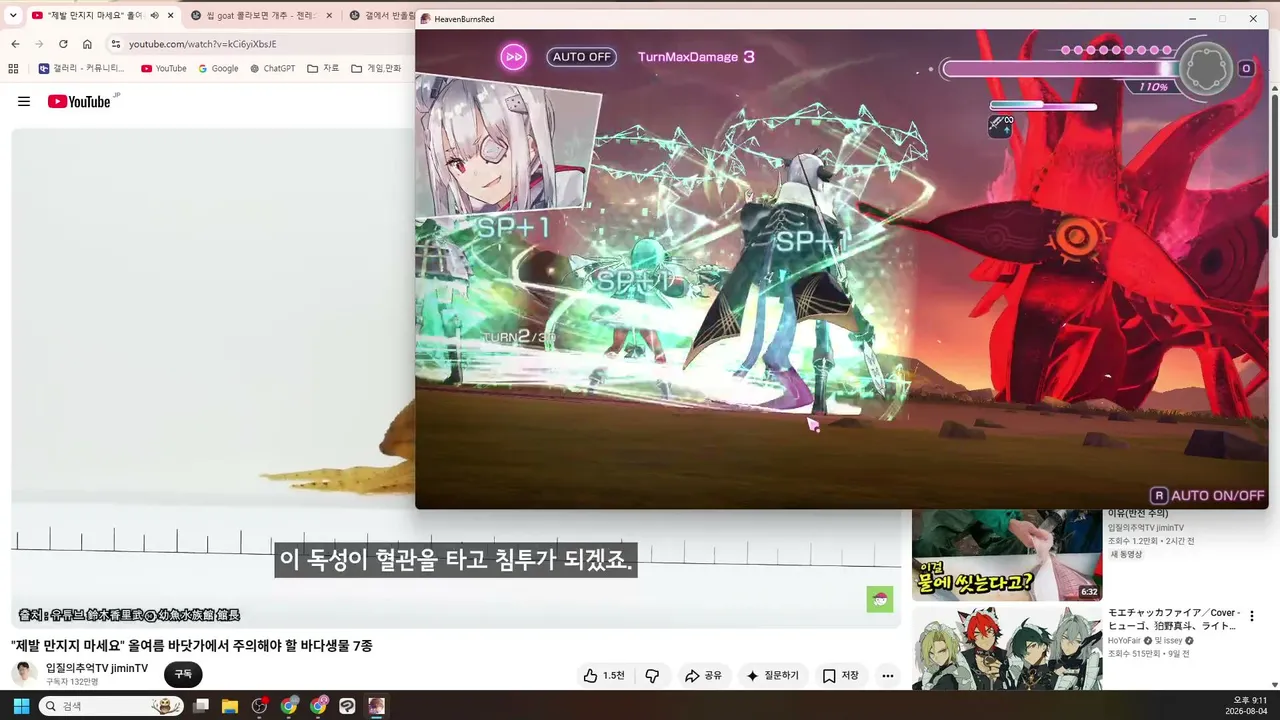Open the Chrome home page
Viewport: 1280px width, 720px height.
[x=87, y=44]
